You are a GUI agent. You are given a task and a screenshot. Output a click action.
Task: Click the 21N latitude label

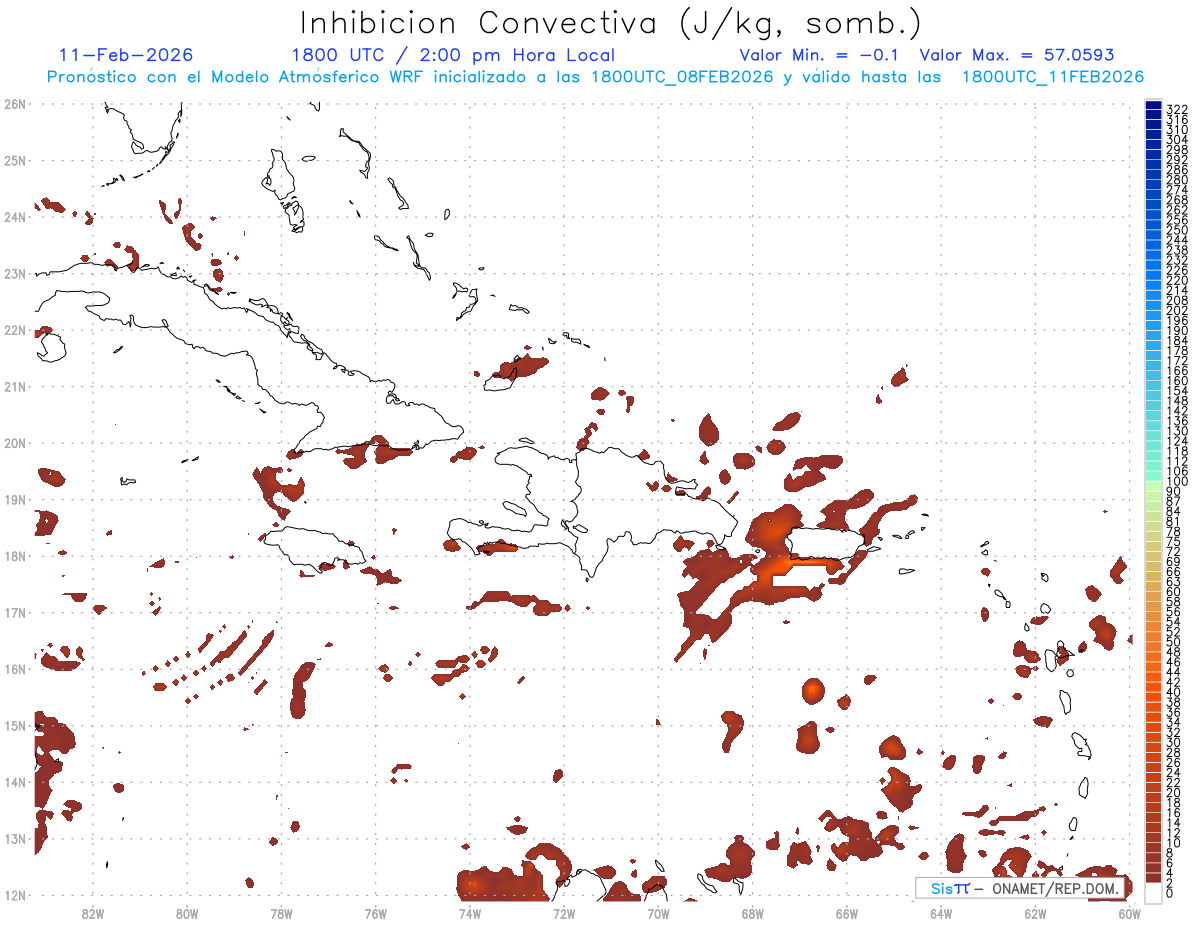14,386
